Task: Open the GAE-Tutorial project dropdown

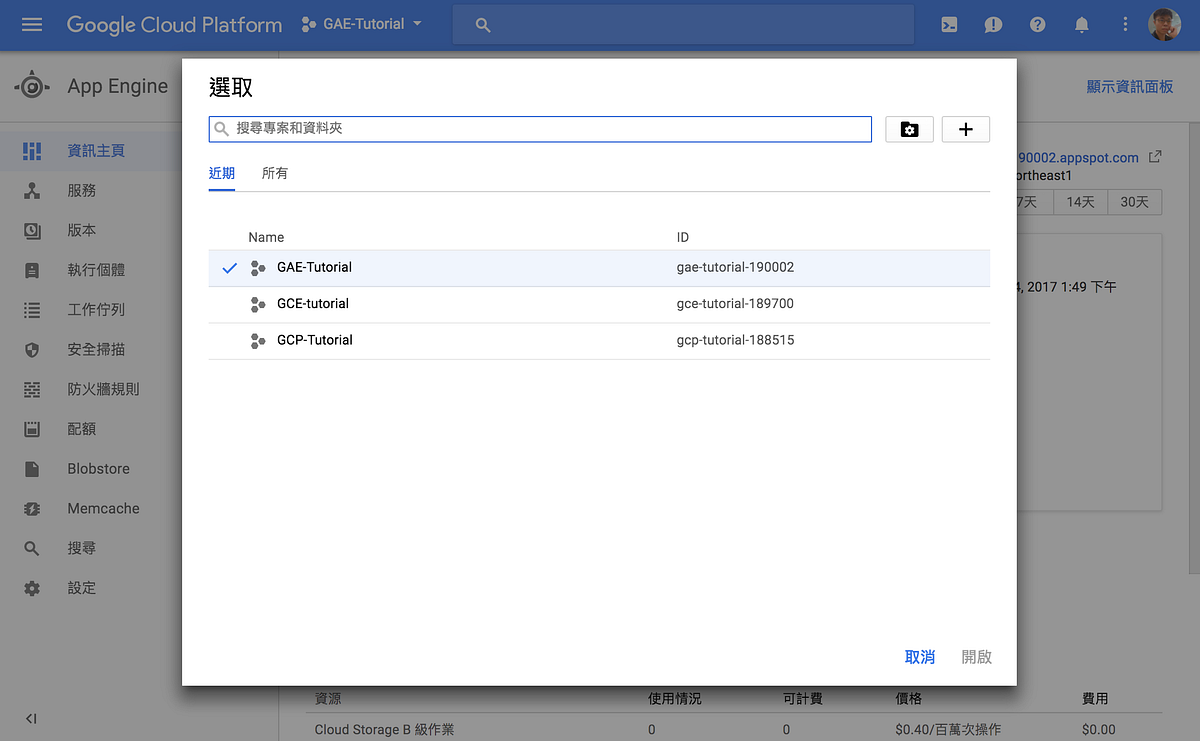Action: click(362, 24)
